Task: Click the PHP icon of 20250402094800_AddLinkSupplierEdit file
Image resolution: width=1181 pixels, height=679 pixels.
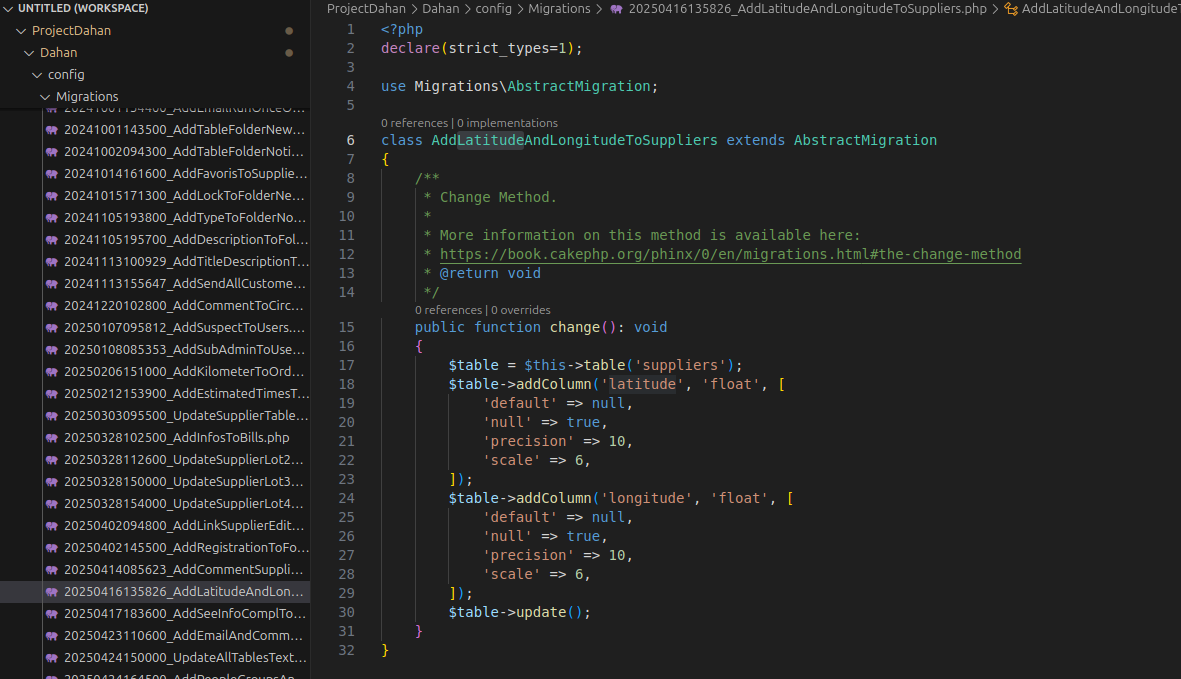Action: [51, 526]
